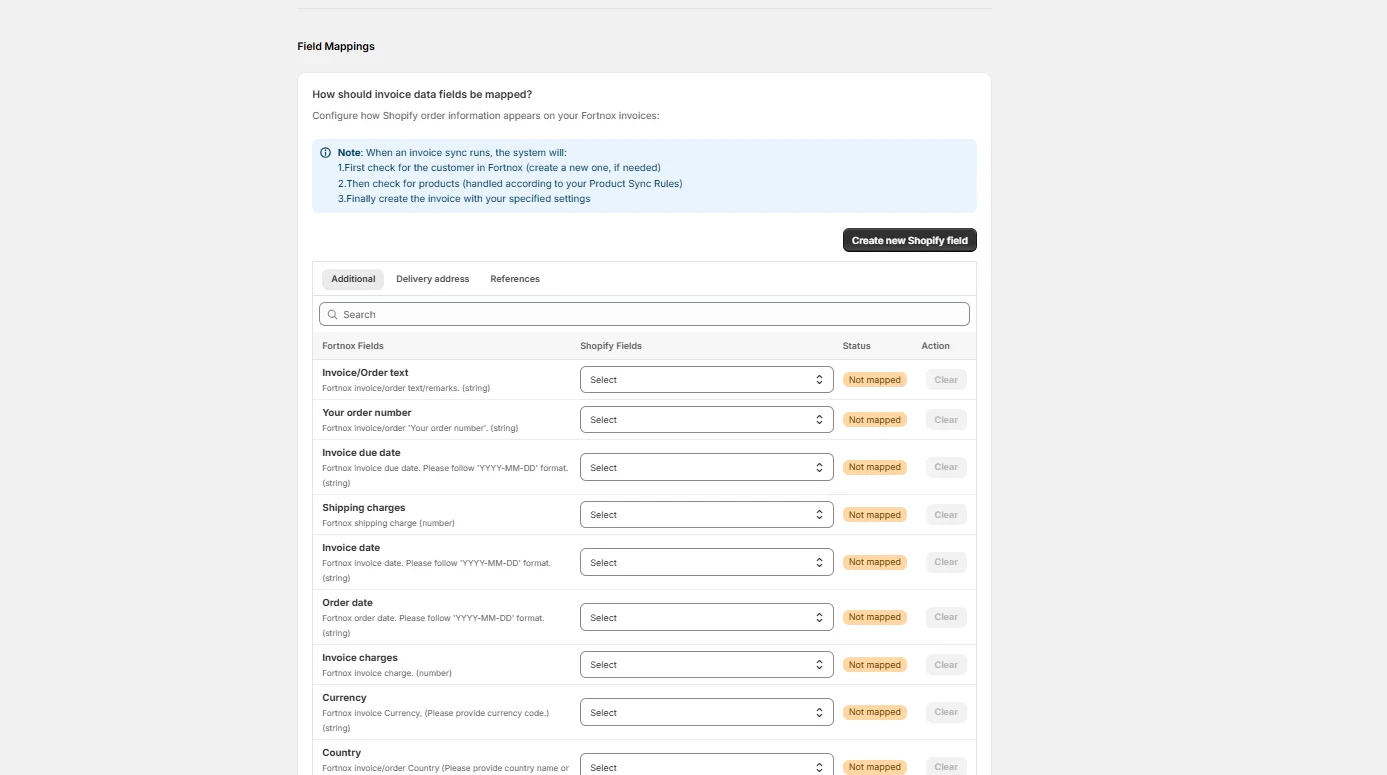Click Not mapped status for Currency
Screen dimensions: 1387x775
(x=875, y=712)
